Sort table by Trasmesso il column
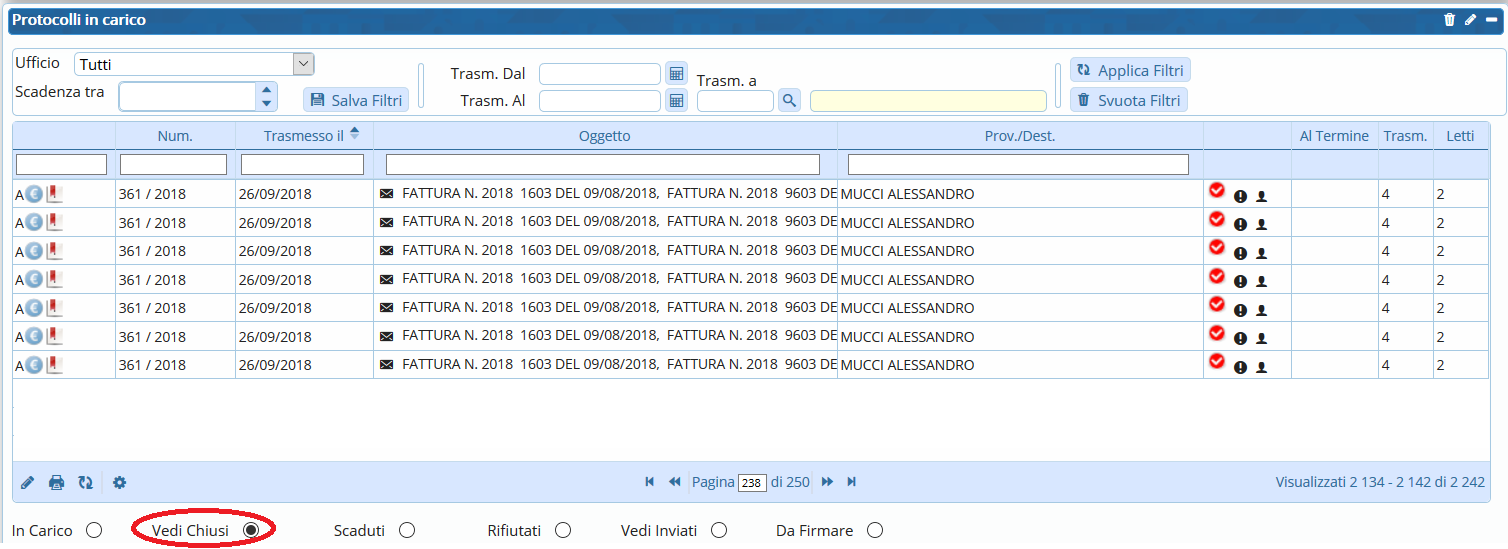This screenshot has height=549, width=1508. tap(304, 136)
